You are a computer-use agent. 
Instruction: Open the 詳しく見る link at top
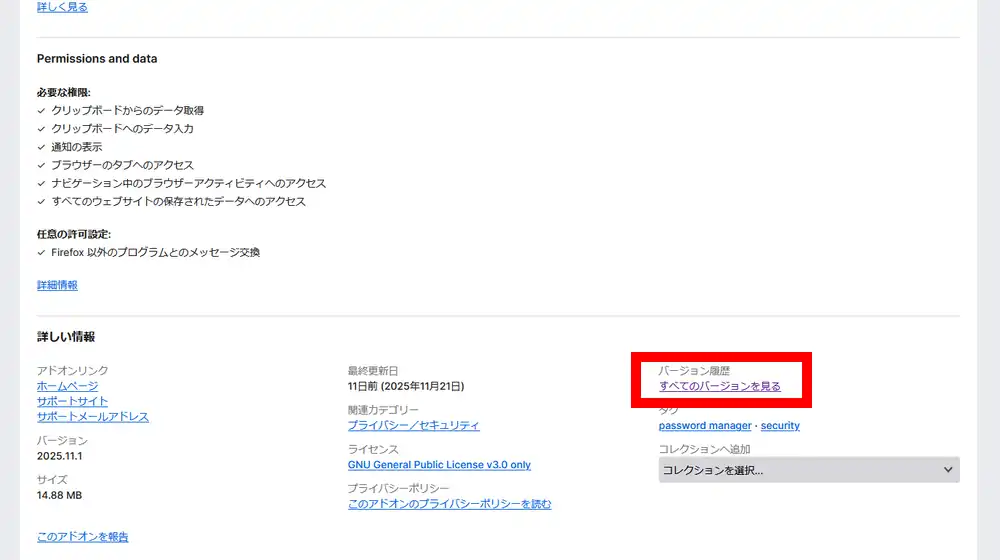(x=62, y=7)
